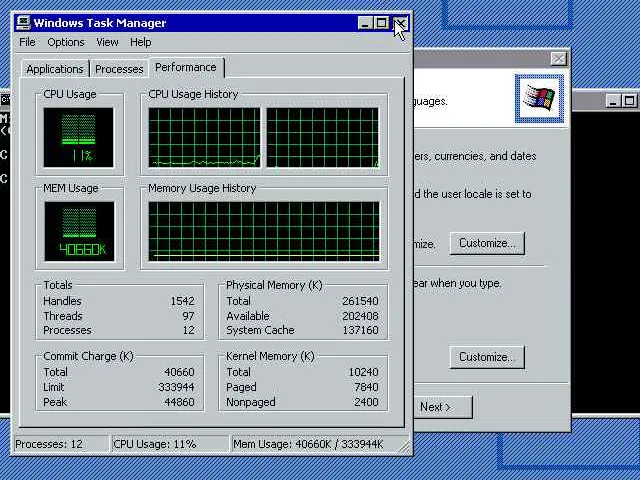
Task: Close the setup dialog behind Task Manager
Action: tap(558, 59)
